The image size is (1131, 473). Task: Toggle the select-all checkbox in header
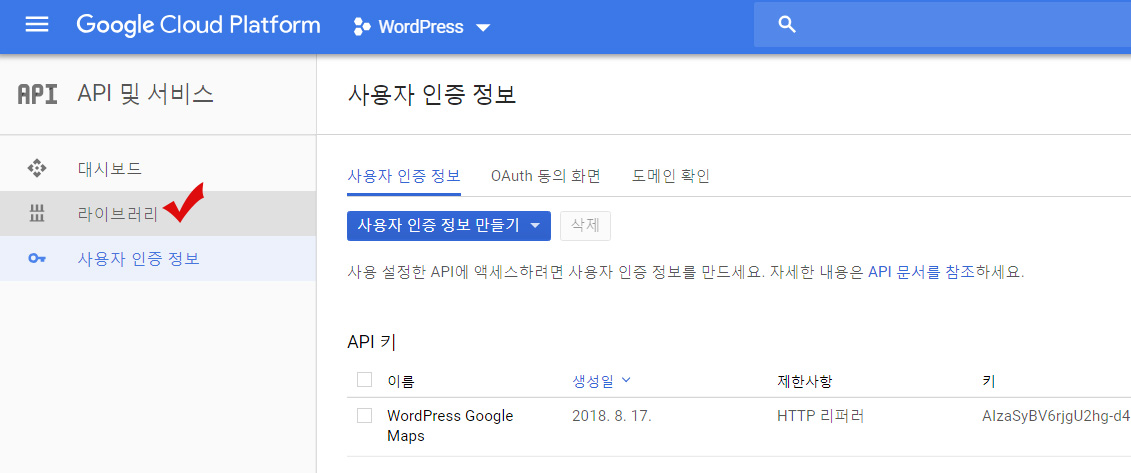click(x=365, y=379)
